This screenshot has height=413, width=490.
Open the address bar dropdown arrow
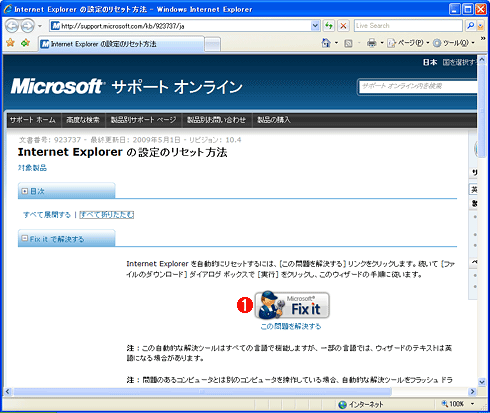pos(315,26)
